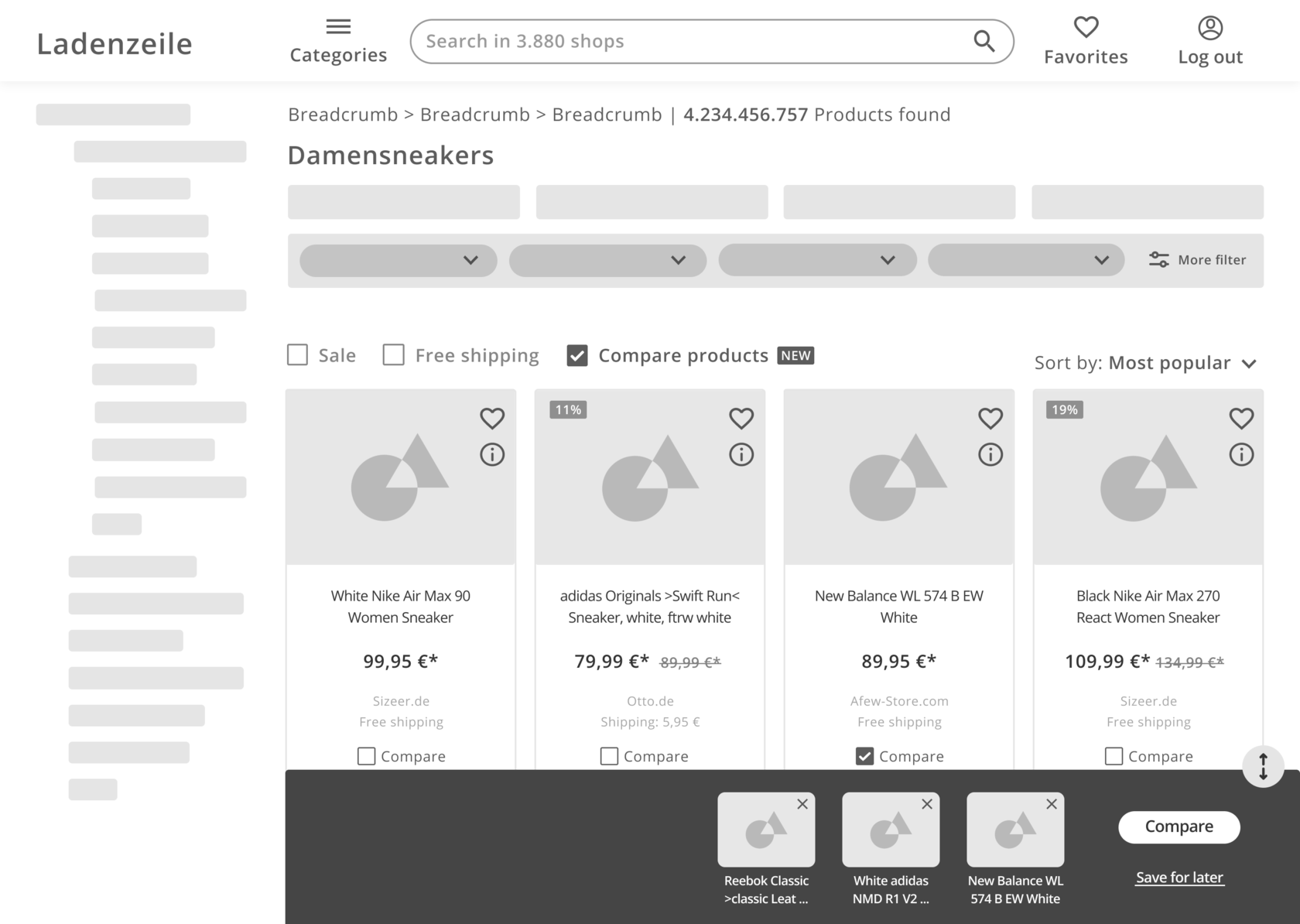
Task: Open New Balance WL 574 B EW White card title
Action: click(x=899, y=607)
